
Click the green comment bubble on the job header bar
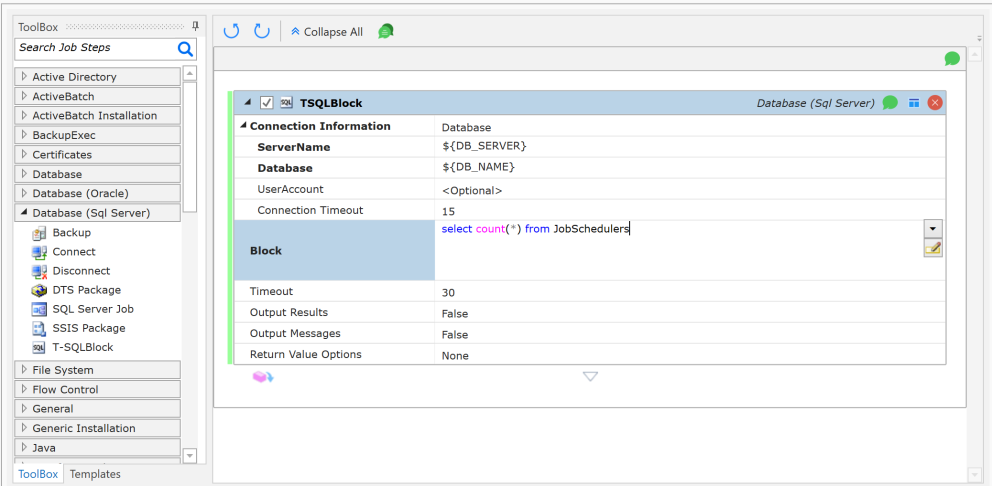[952, 59]
